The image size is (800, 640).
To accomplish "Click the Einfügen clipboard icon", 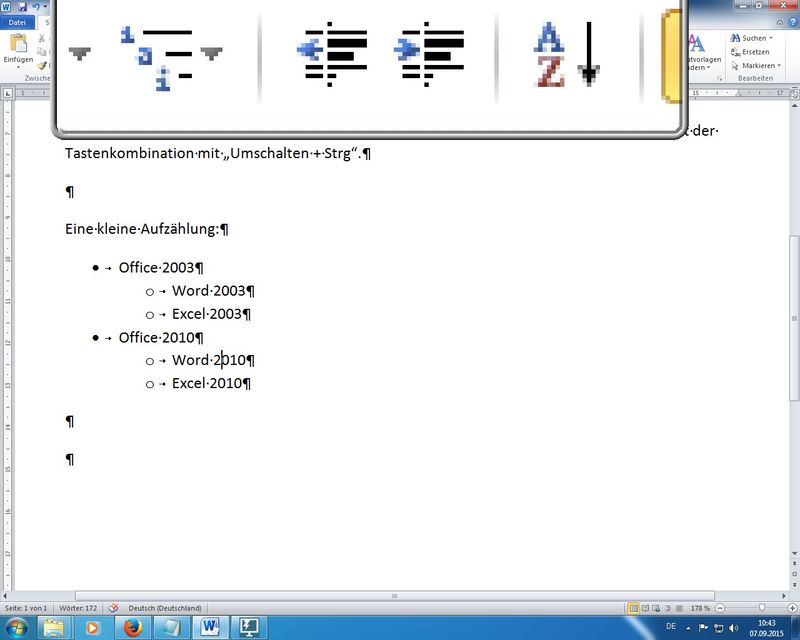I will point(18,44).
